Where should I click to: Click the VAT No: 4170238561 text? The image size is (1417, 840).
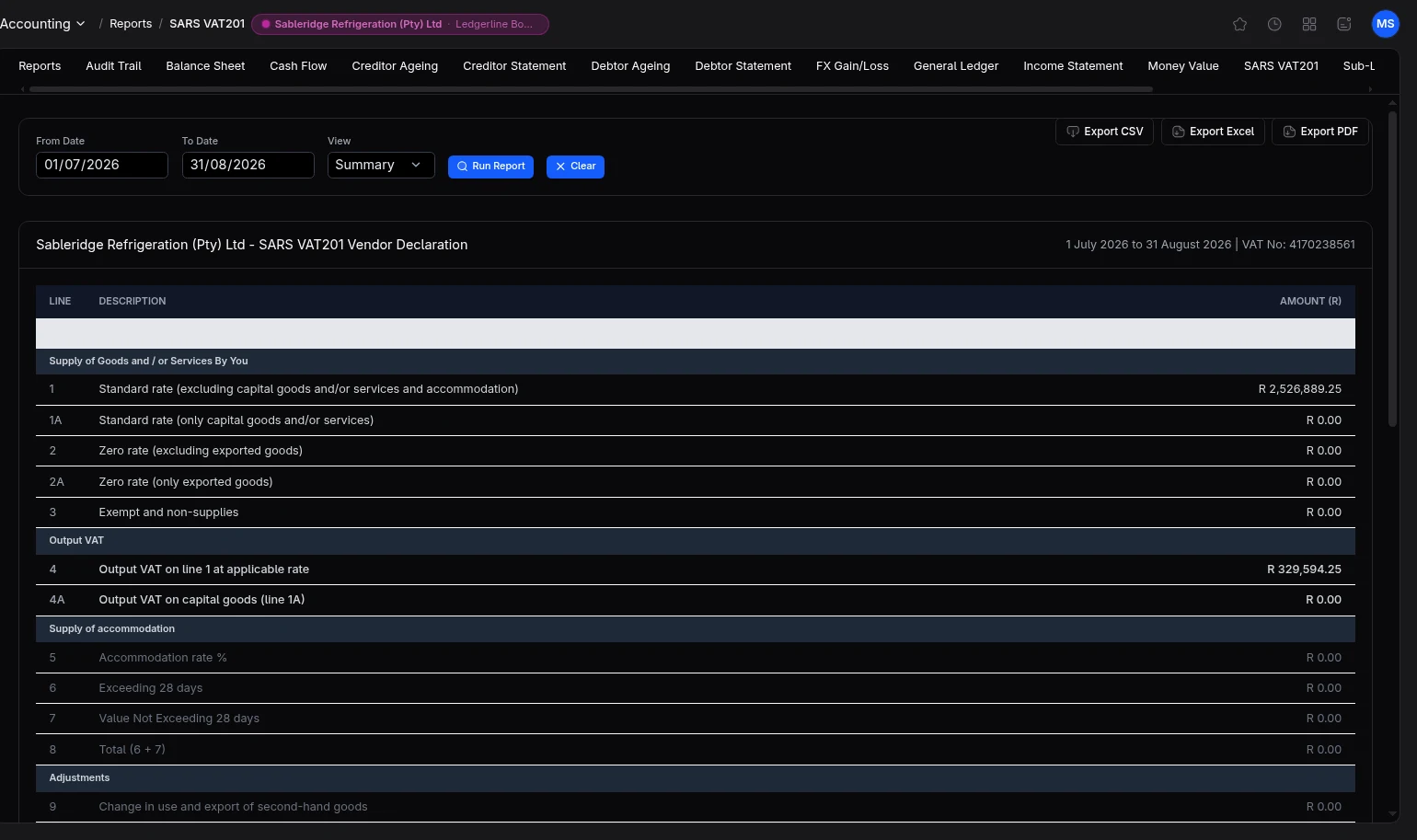click(x=1298, y=245)
